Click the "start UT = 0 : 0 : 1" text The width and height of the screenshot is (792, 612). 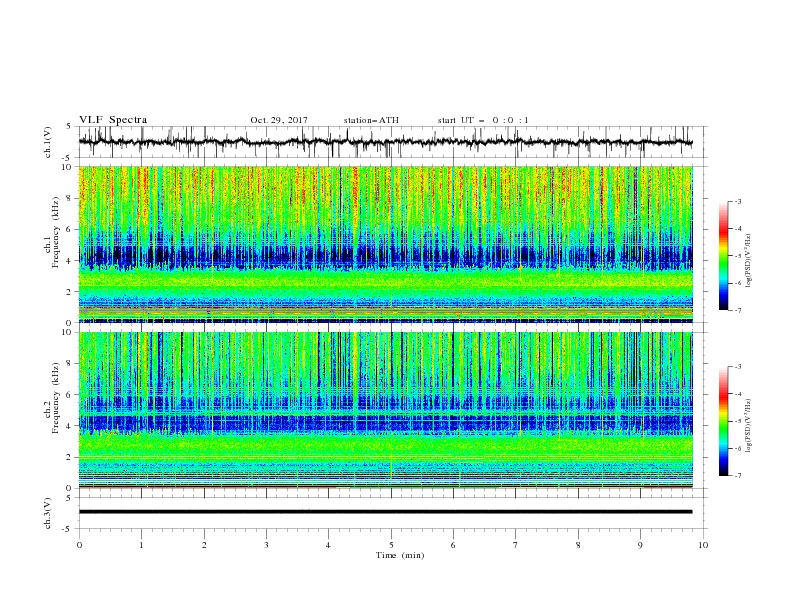[x=483, y=120]
